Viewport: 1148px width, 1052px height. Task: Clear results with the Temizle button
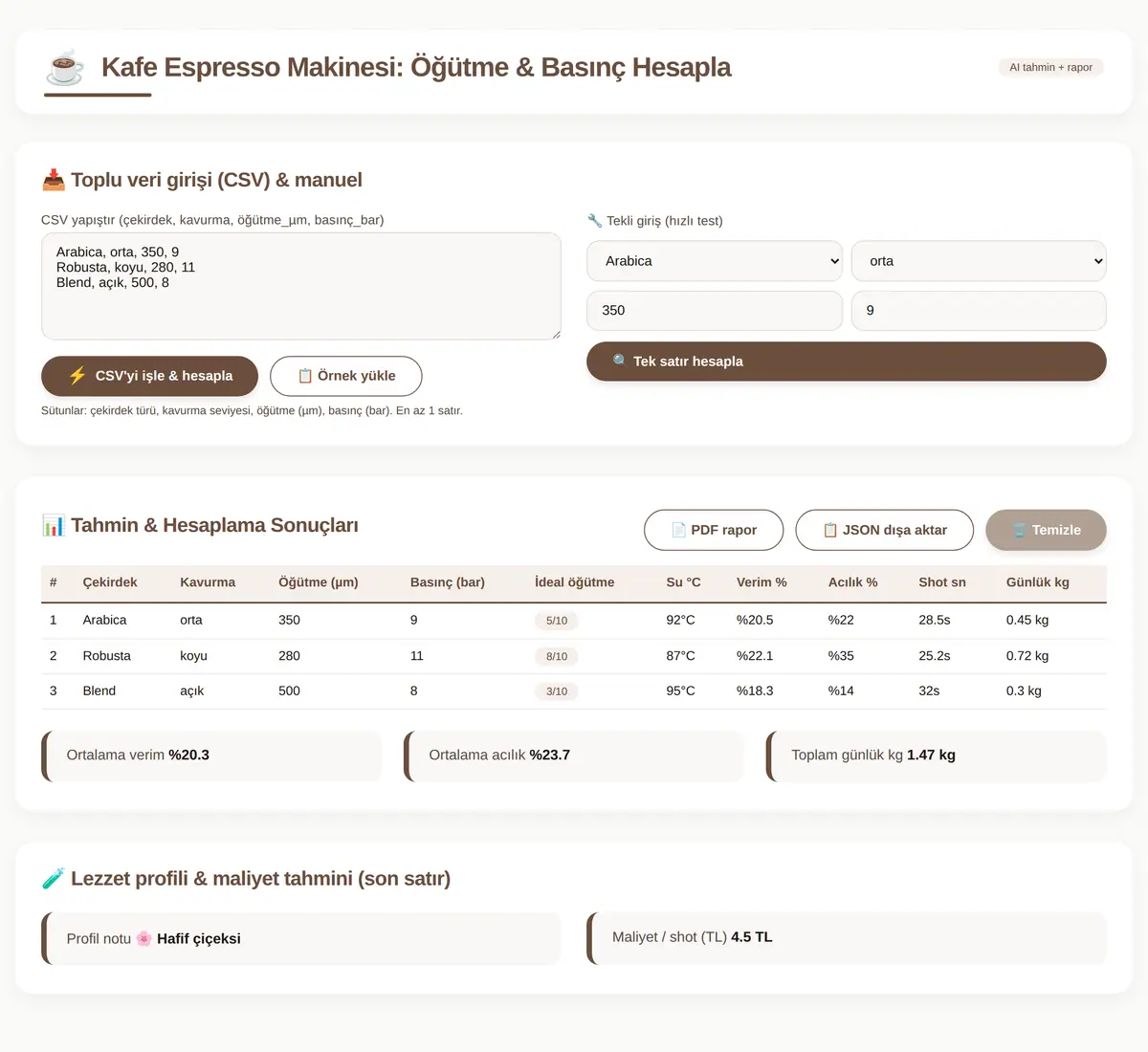tap(1046, 530)
